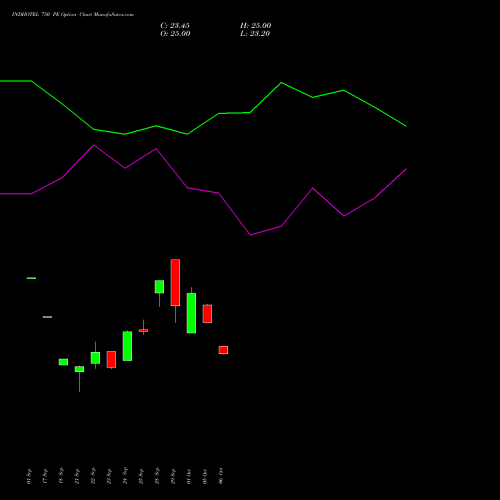The image size is (500, 500).
Task: Click the low value L: 23.20
Action: point(255,34)
